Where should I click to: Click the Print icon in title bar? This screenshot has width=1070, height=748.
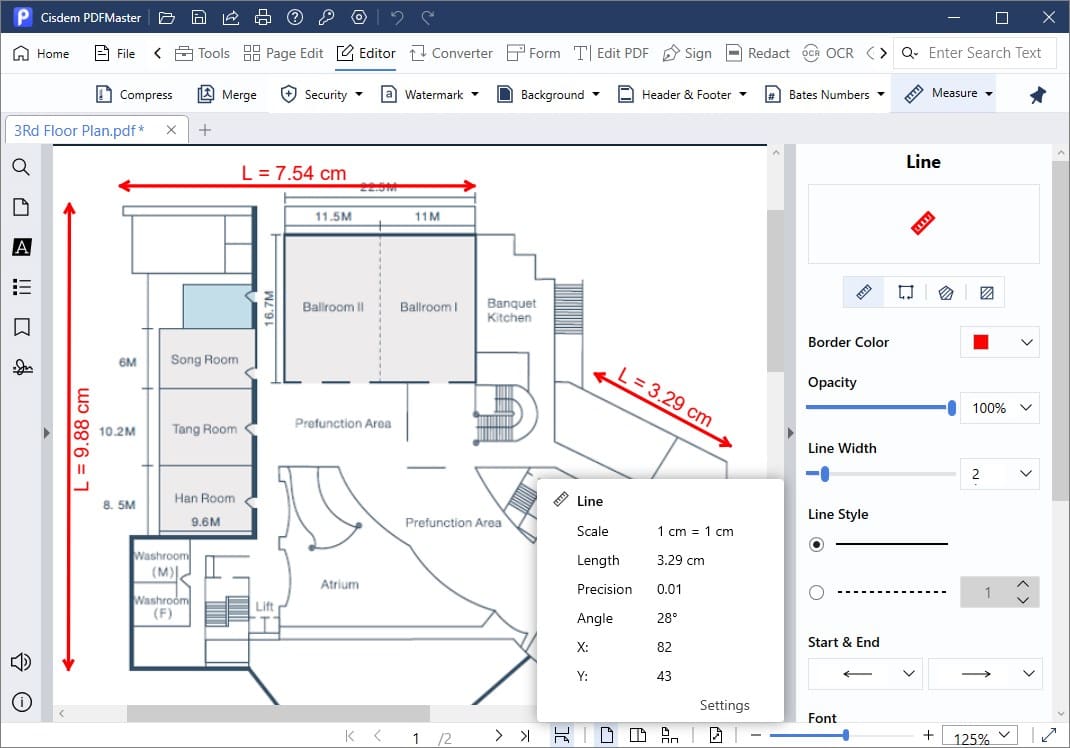coord(262,17)
